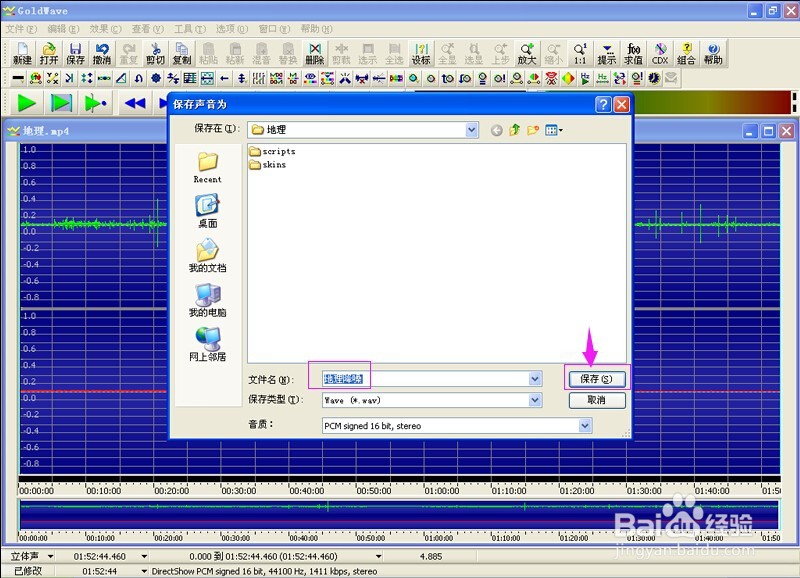Image resolution: width=800 pixels, height=578 pixels.
Task: Click the 撤消 (Undo) toolbar icon
Action: click(102, 54)
